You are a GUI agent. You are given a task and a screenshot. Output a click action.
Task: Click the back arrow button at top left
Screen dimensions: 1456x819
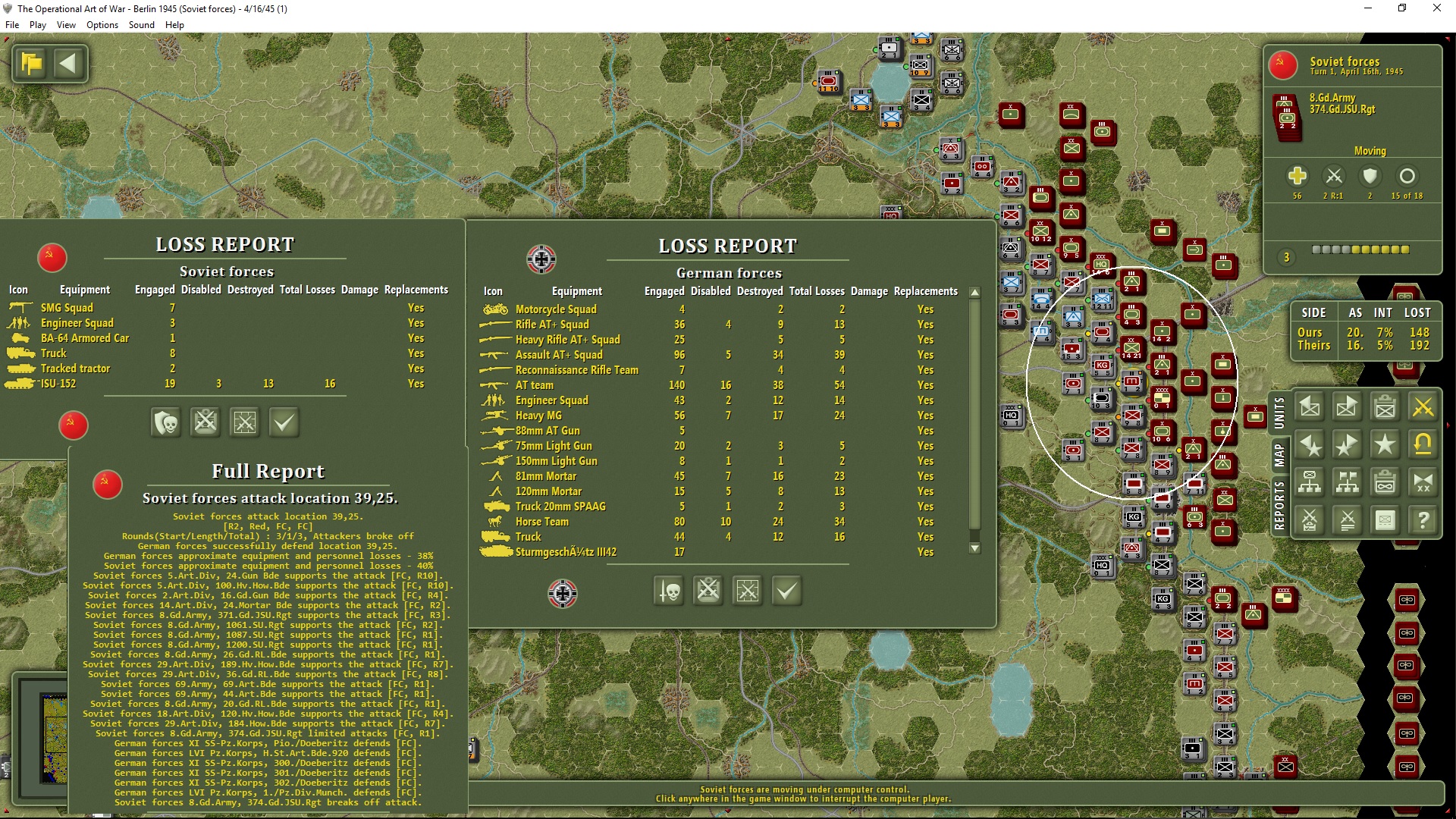coord(68,63)
